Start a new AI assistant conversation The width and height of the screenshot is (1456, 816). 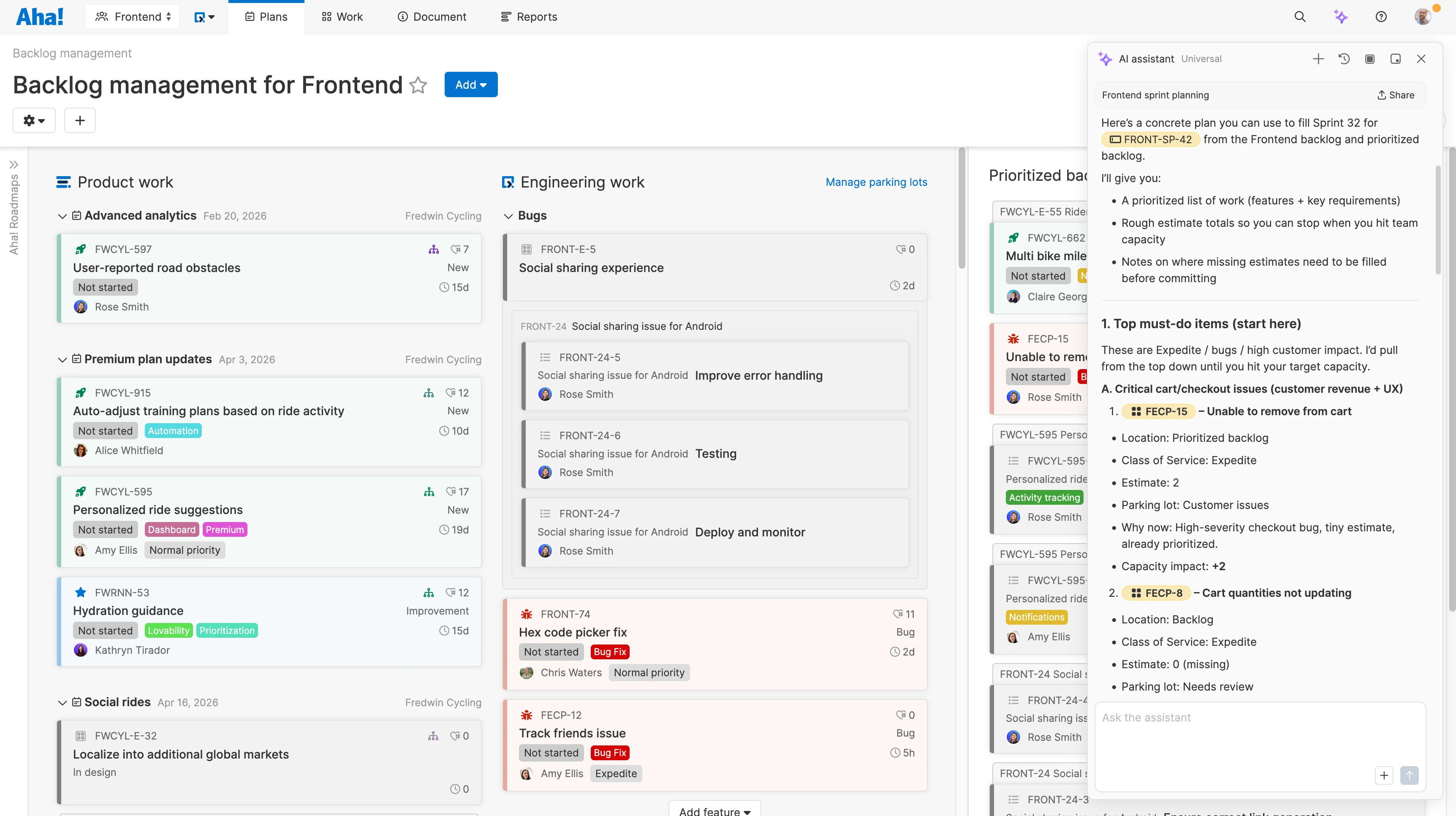(1318, 59)
